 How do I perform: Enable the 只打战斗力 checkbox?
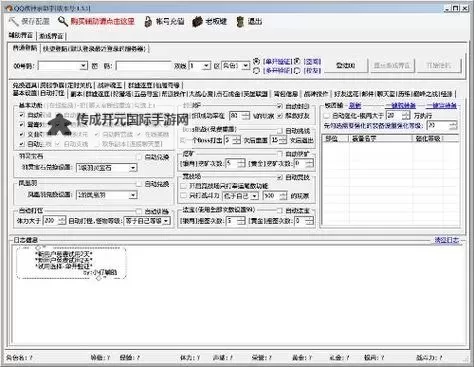(x=183, y=196)
